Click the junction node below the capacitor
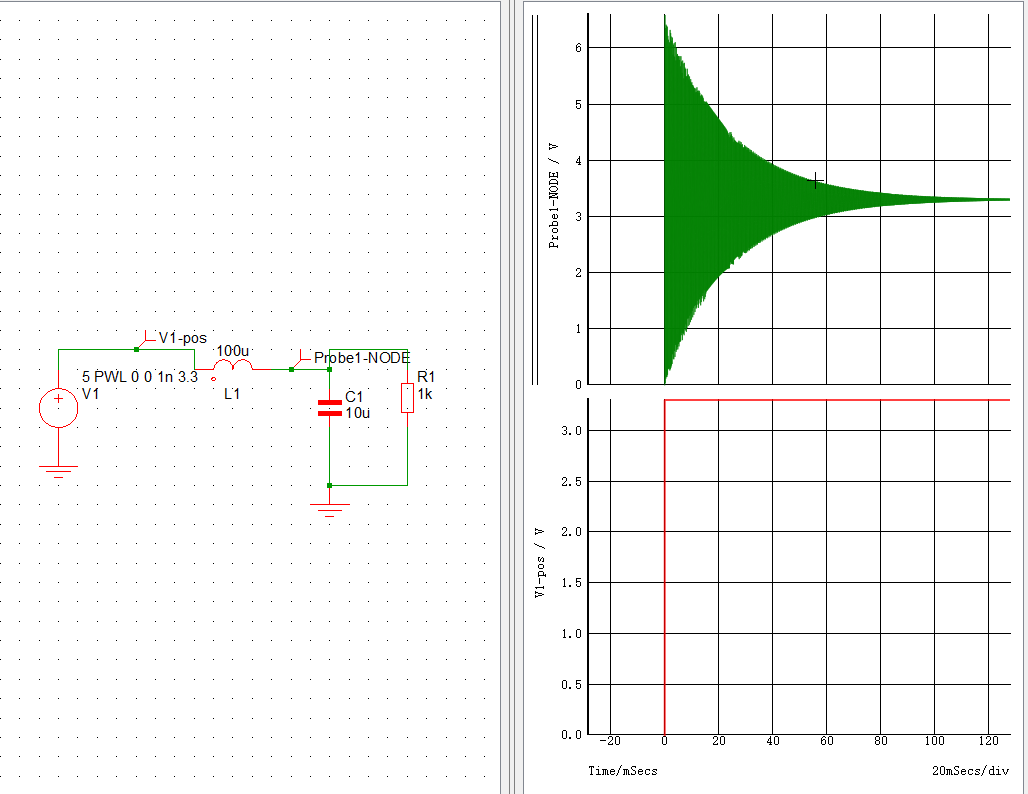1028x794 pixels. (x=329, y=485)
